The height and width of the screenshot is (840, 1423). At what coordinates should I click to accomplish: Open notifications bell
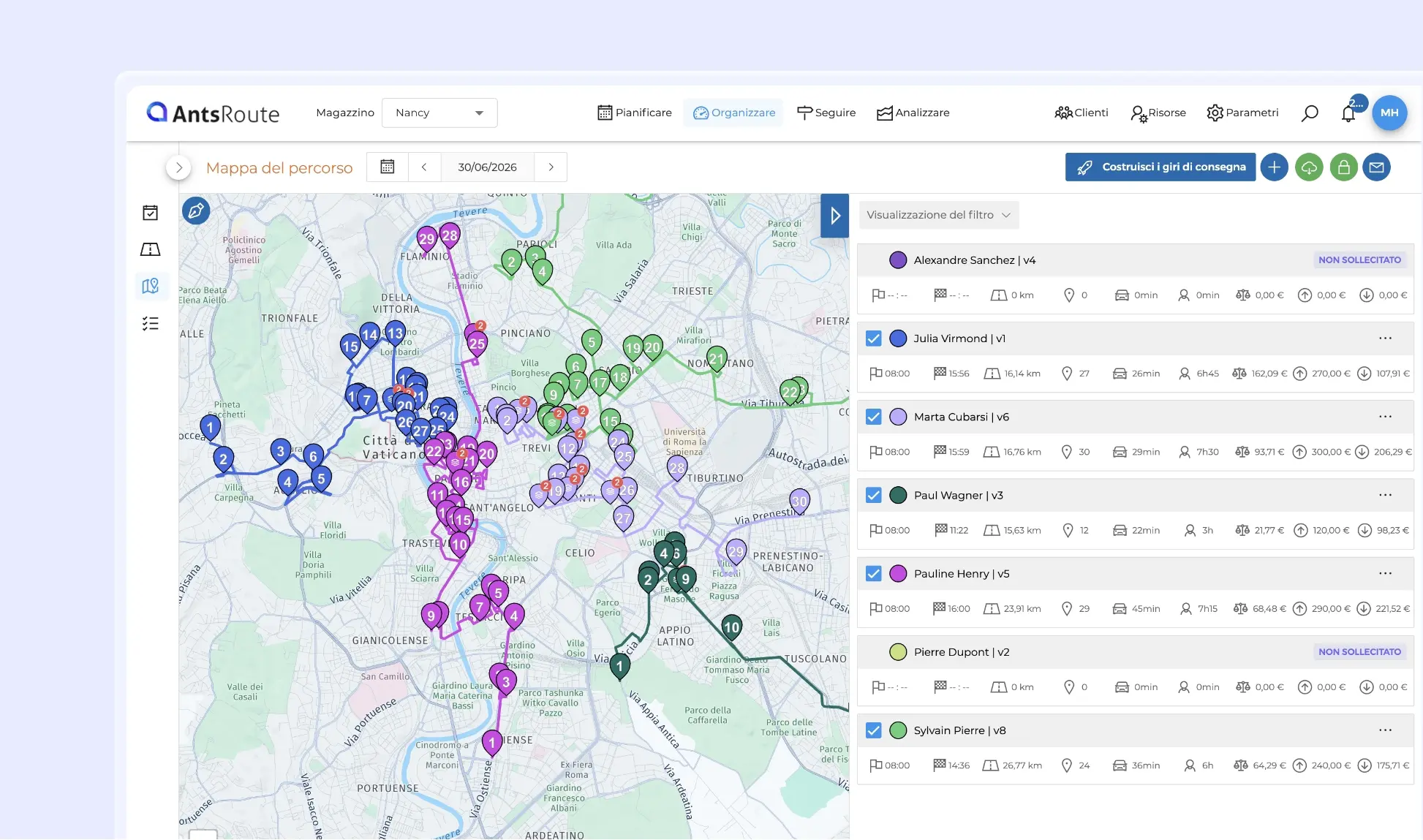pos(1348,113)
